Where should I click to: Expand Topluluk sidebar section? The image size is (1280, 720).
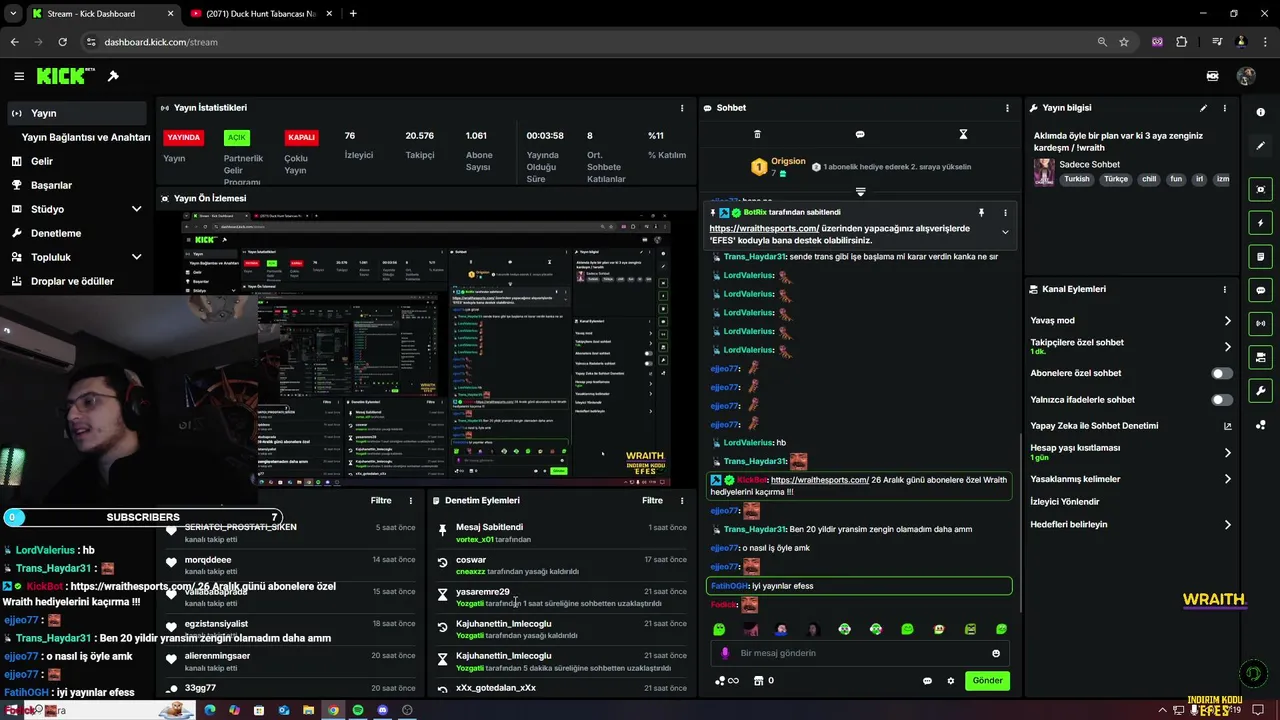137,257
